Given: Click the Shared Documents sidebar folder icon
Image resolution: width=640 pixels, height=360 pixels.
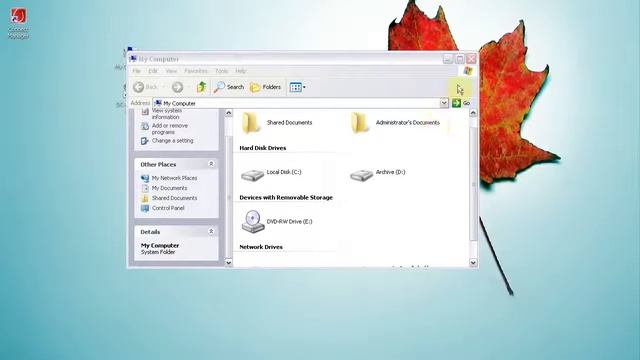Looking at the screenshot, I should click(145, 198).
